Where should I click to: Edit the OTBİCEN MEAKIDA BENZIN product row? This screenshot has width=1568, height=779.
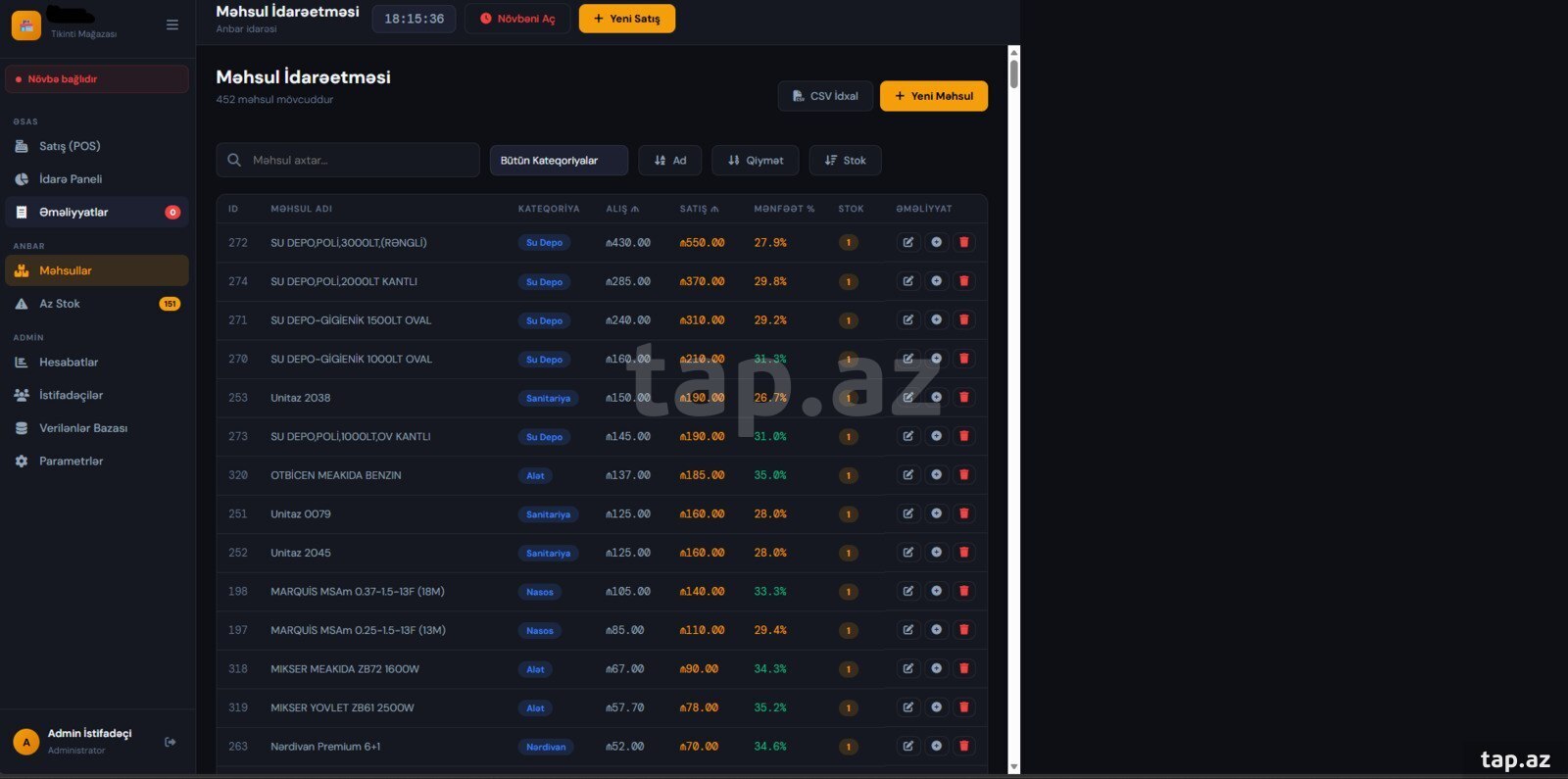tap(908, 474)
